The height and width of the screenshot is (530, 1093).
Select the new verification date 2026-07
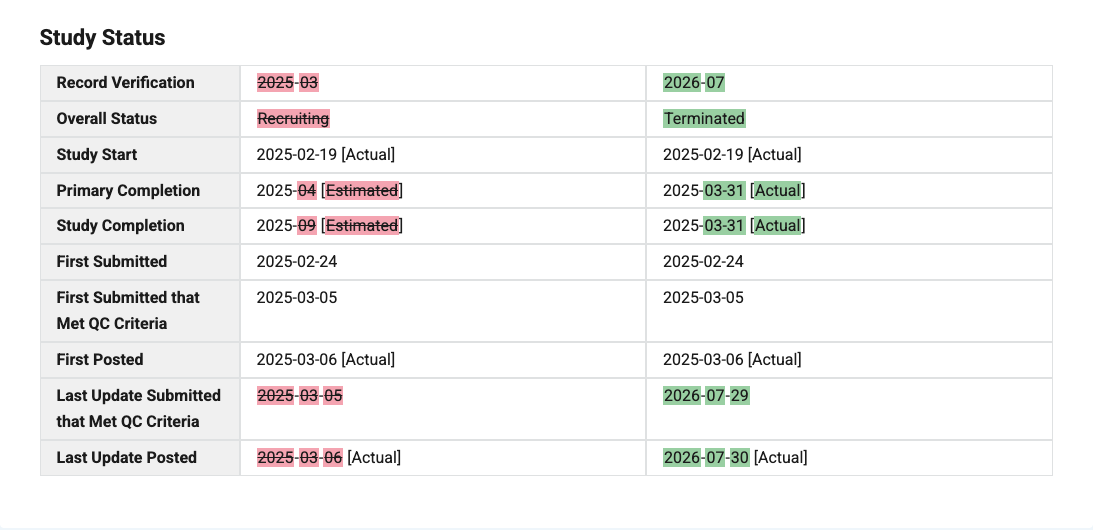click(694, 83)
